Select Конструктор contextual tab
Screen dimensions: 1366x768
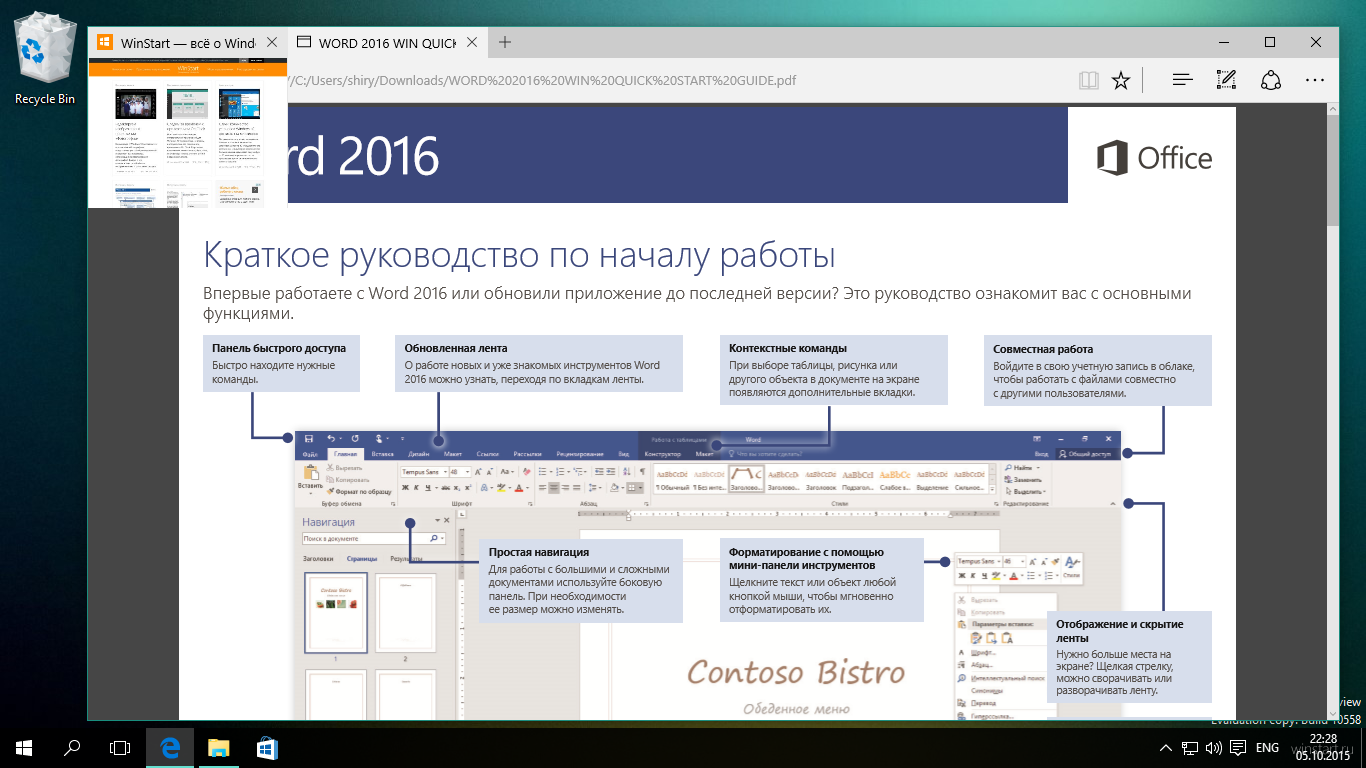click(x=662, y=454)
